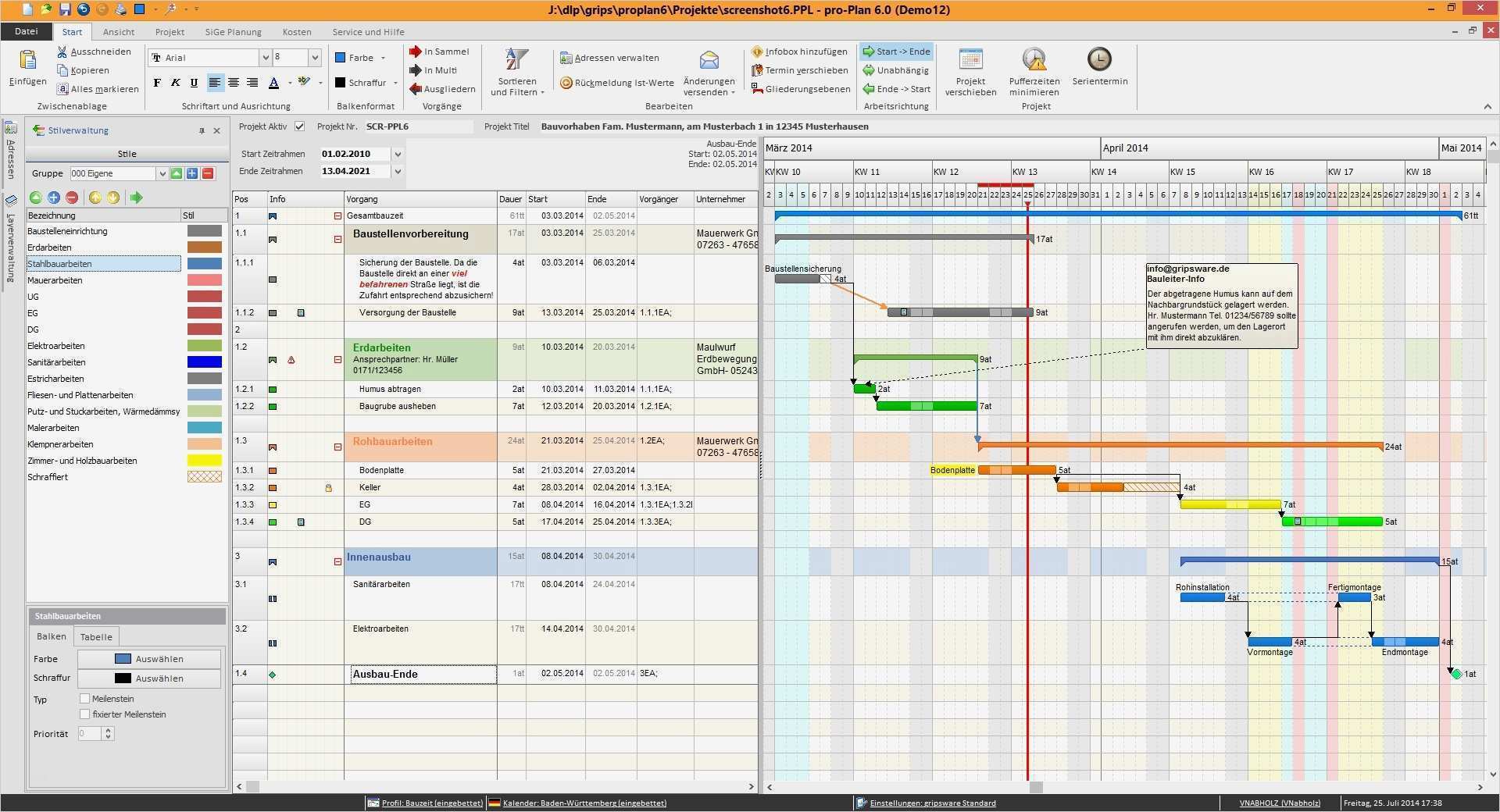Open Adressen verwalten

coord(609,58)
